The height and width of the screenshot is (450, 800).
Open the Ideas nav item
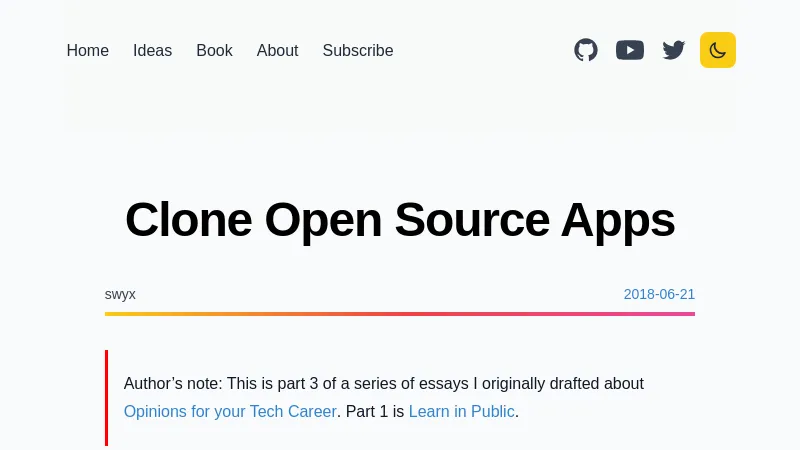[152, 51]
